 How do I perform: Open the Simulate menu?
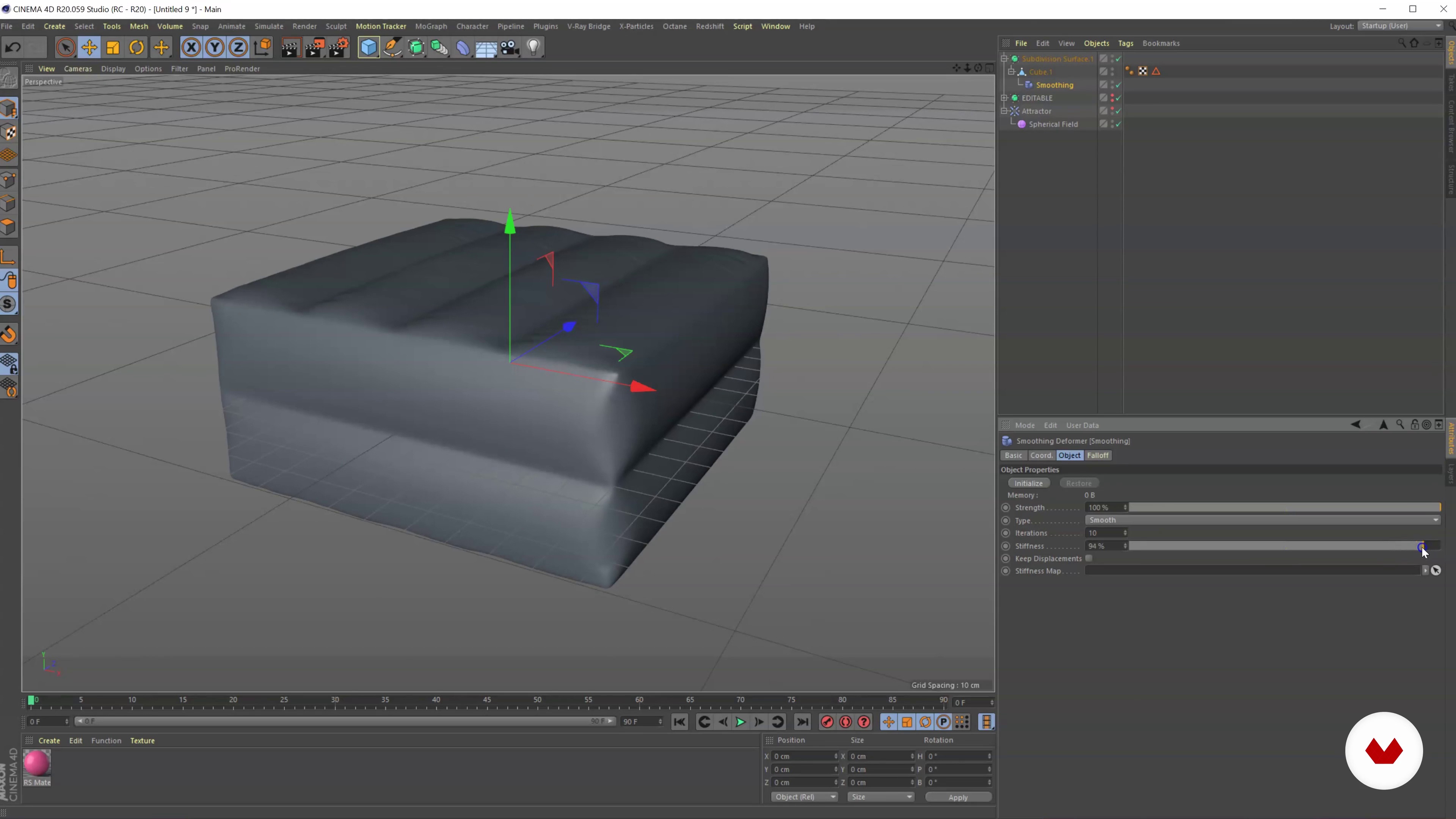click(x=268, y=27)
